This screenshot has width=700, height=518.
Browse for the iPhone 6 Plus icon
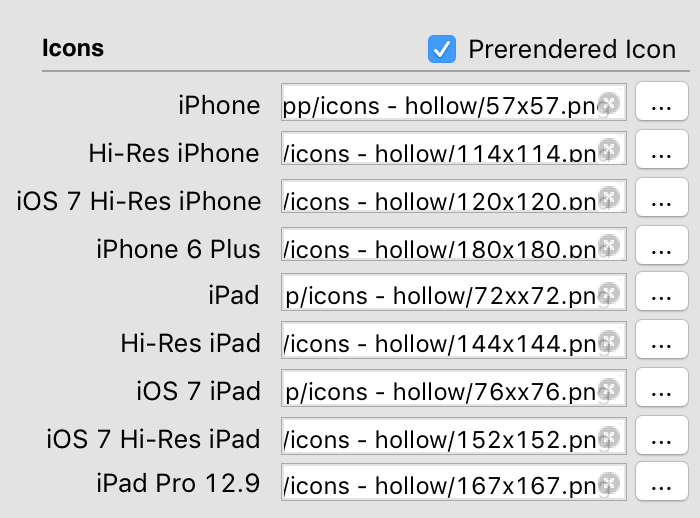[662, 248]
